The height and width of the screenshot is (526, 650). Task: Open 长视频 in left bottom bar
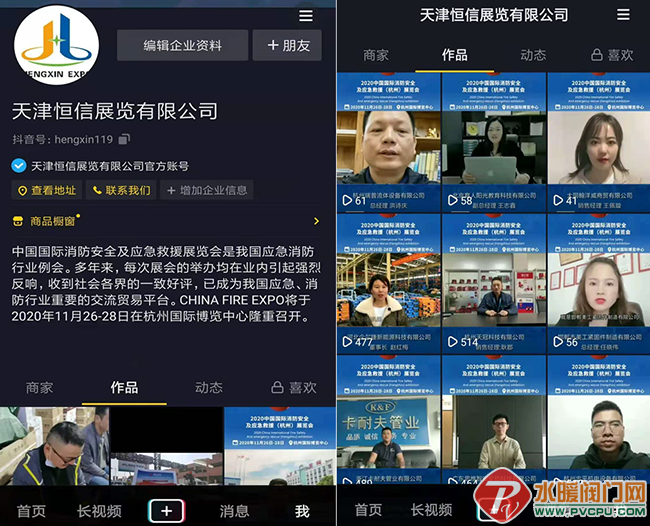click(x=99, y=511)
